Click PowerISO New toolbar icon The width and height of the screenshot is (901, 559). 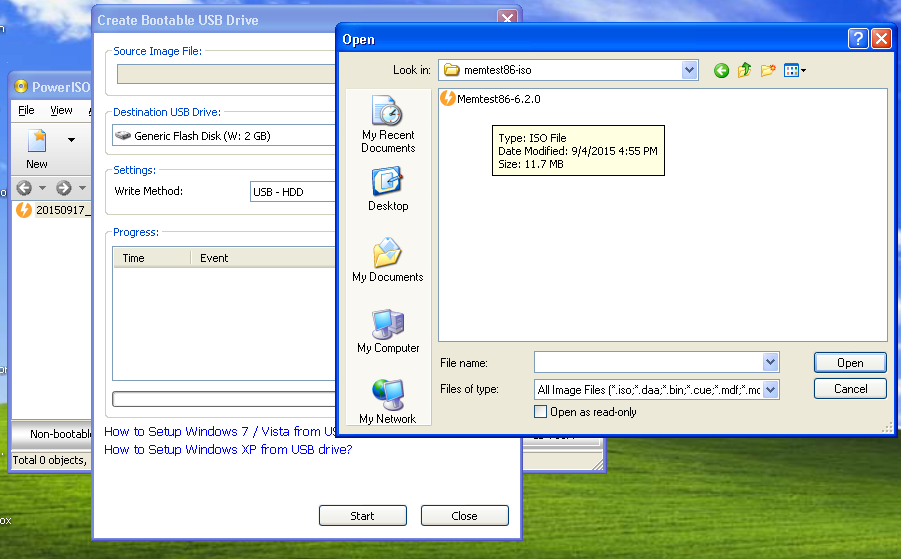tap(37, 149)
